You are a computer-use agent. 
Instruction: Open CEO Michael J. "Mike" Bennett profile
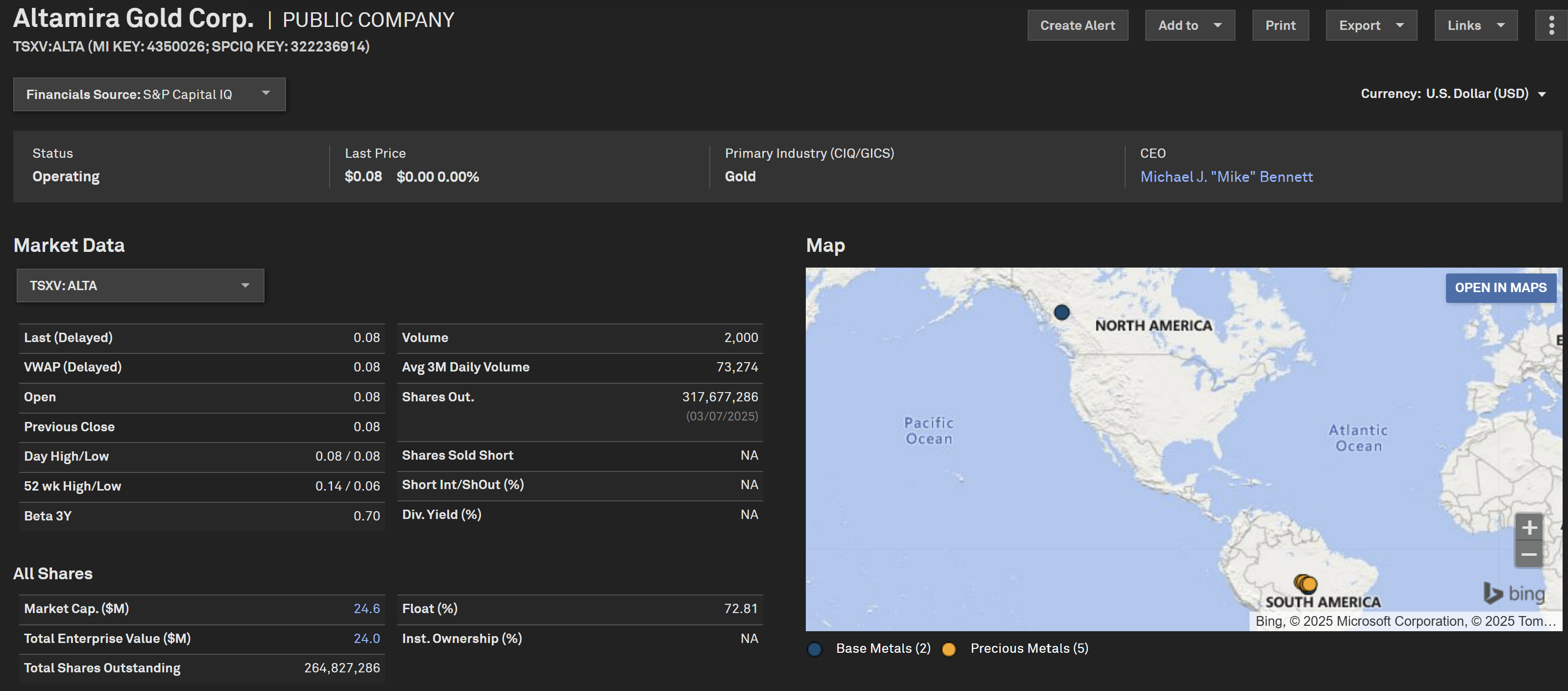pos(1226,176)
